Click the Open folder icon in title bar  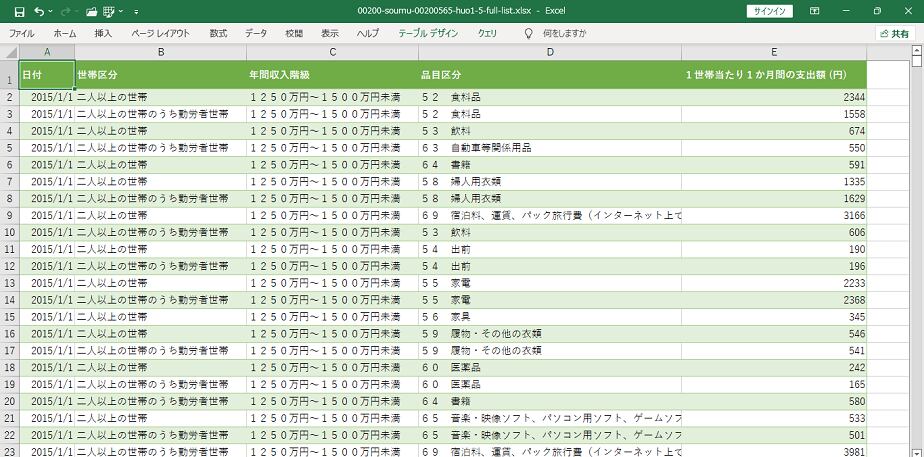tap(92, 11)
